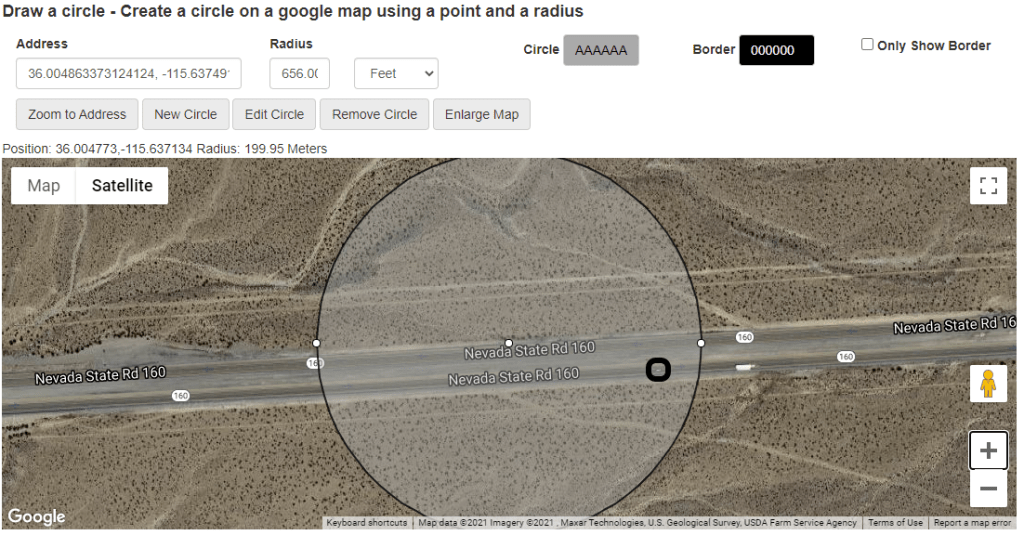Open the 000000 border color swatch

[x=776, y=50]
